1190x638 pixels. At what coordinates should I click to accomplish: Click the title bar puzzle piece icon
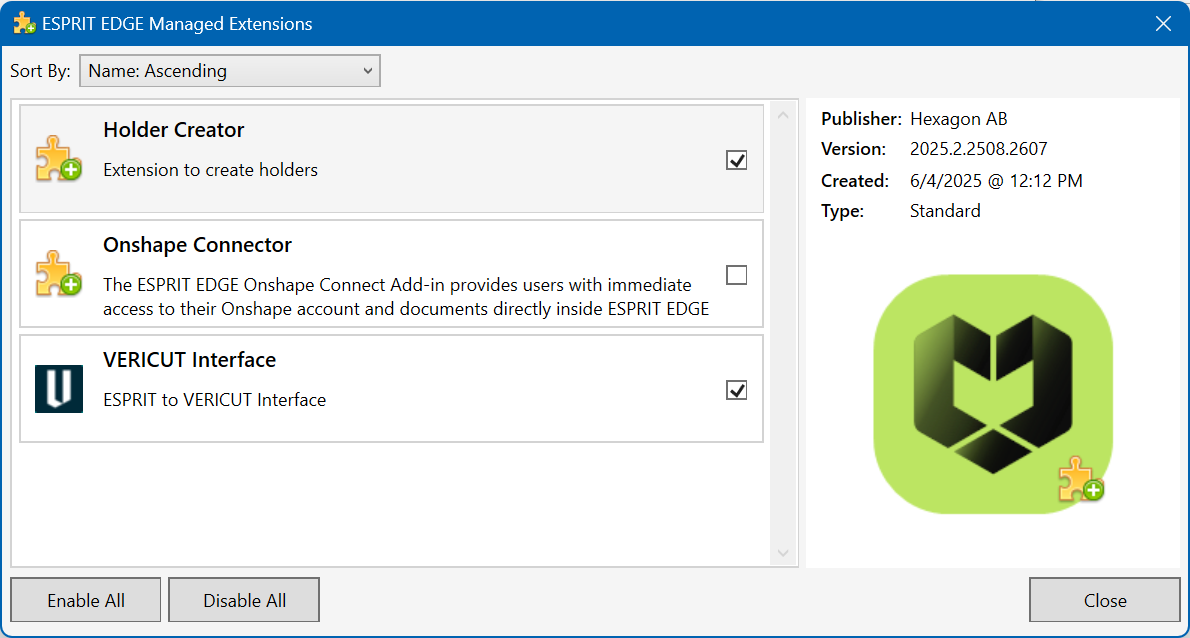(24, 24)
